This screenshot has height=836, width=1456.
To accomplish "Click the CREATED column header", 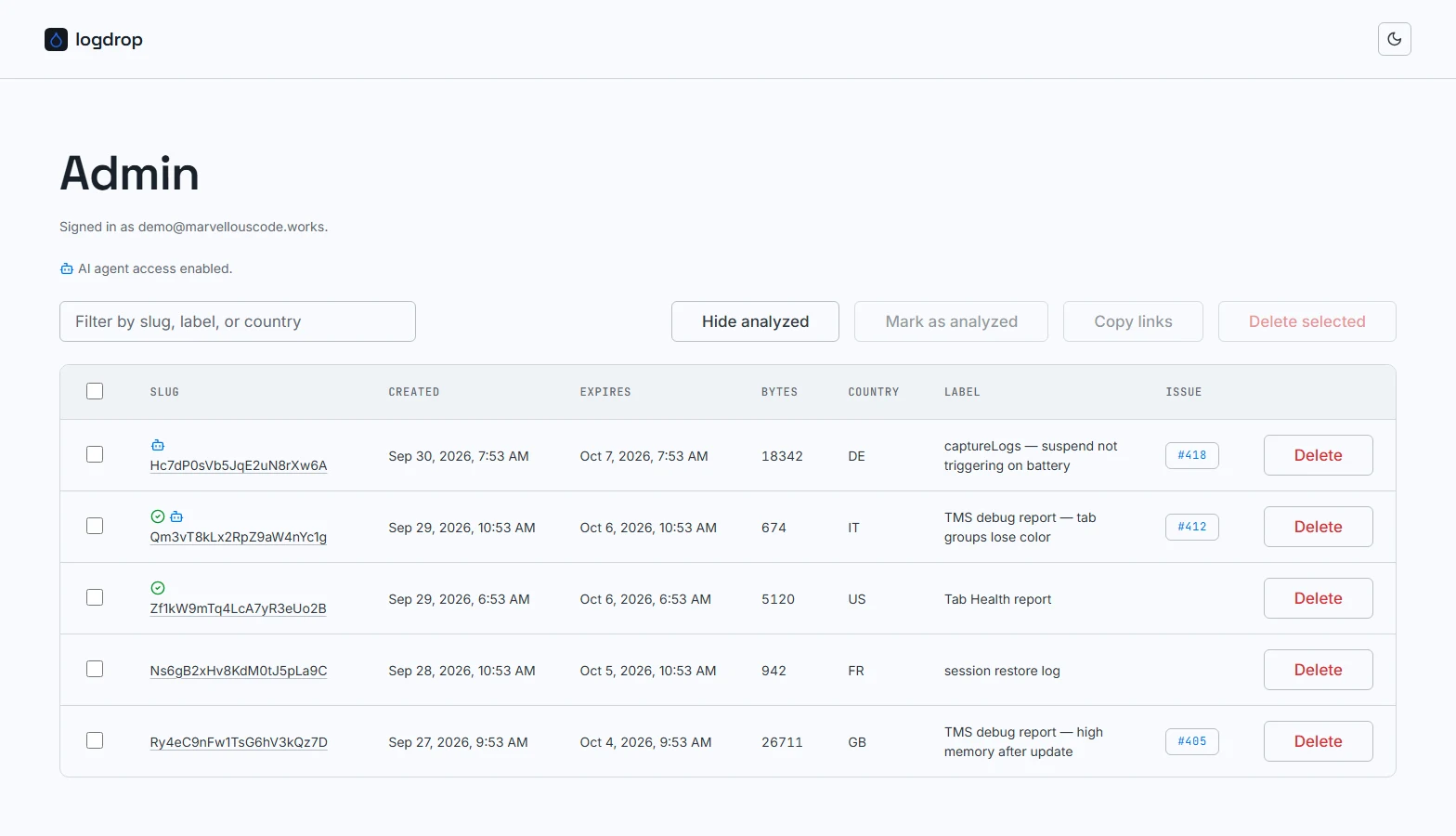I will [414, 392].
